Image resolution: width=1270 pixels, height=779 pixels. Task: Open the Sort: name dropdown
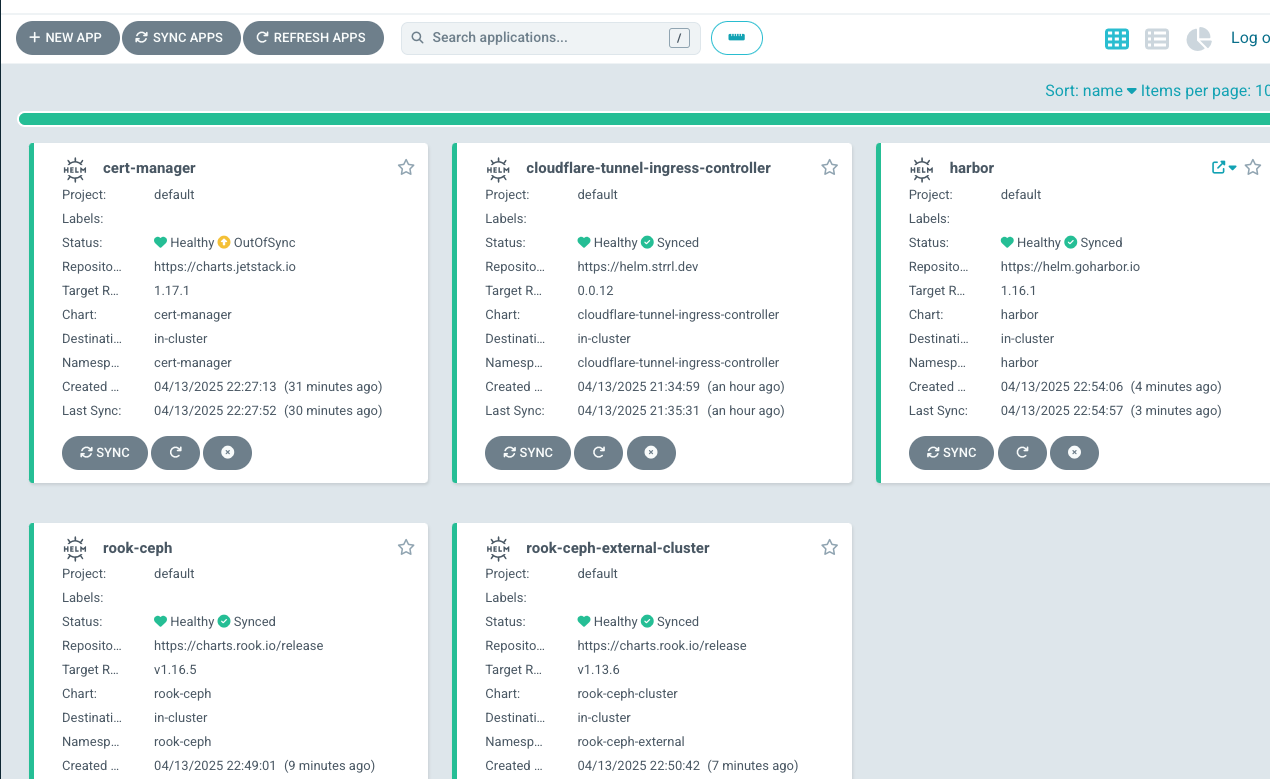coord(1090,91)
